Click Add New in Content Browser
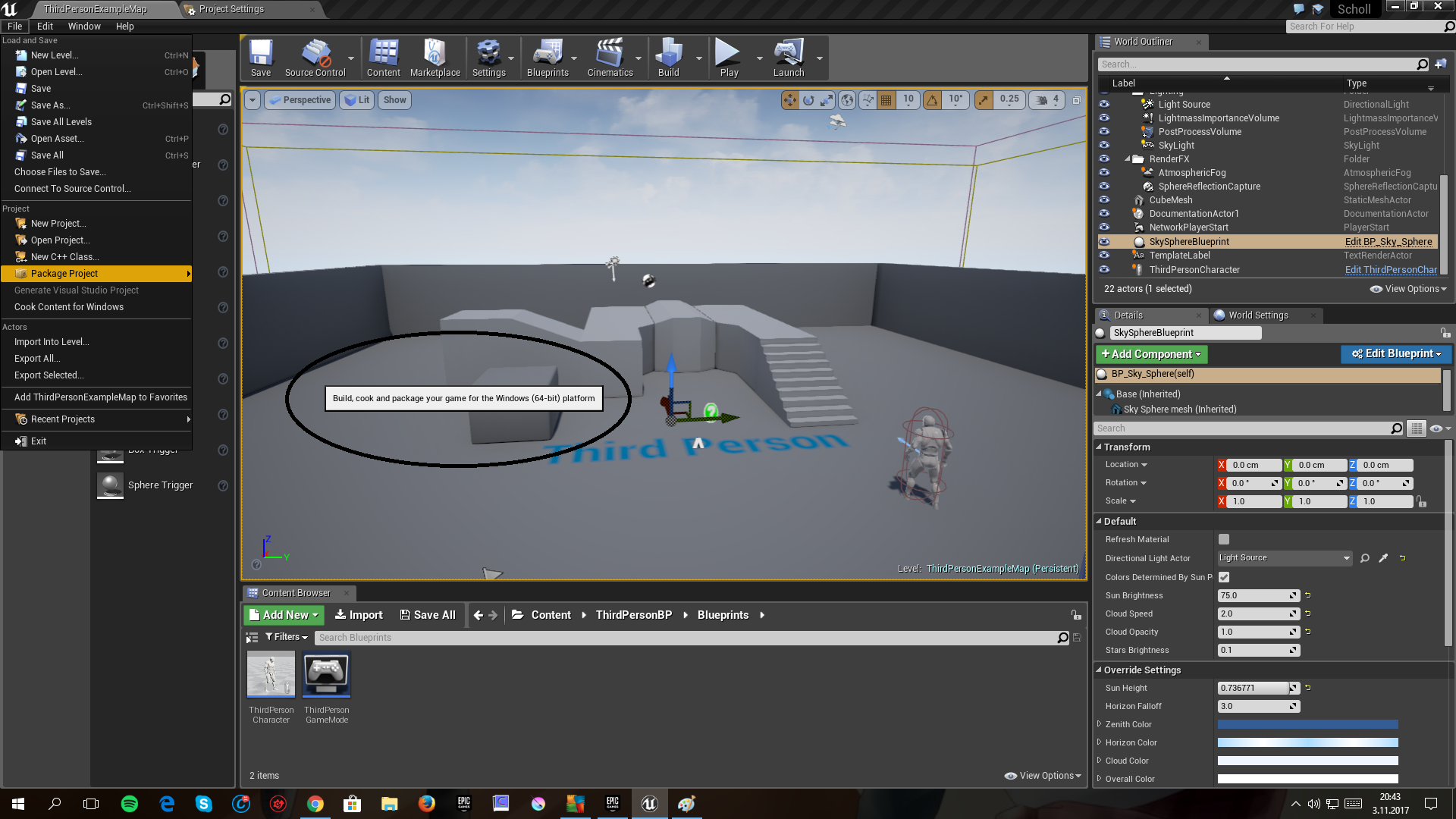 coord(284,615)
